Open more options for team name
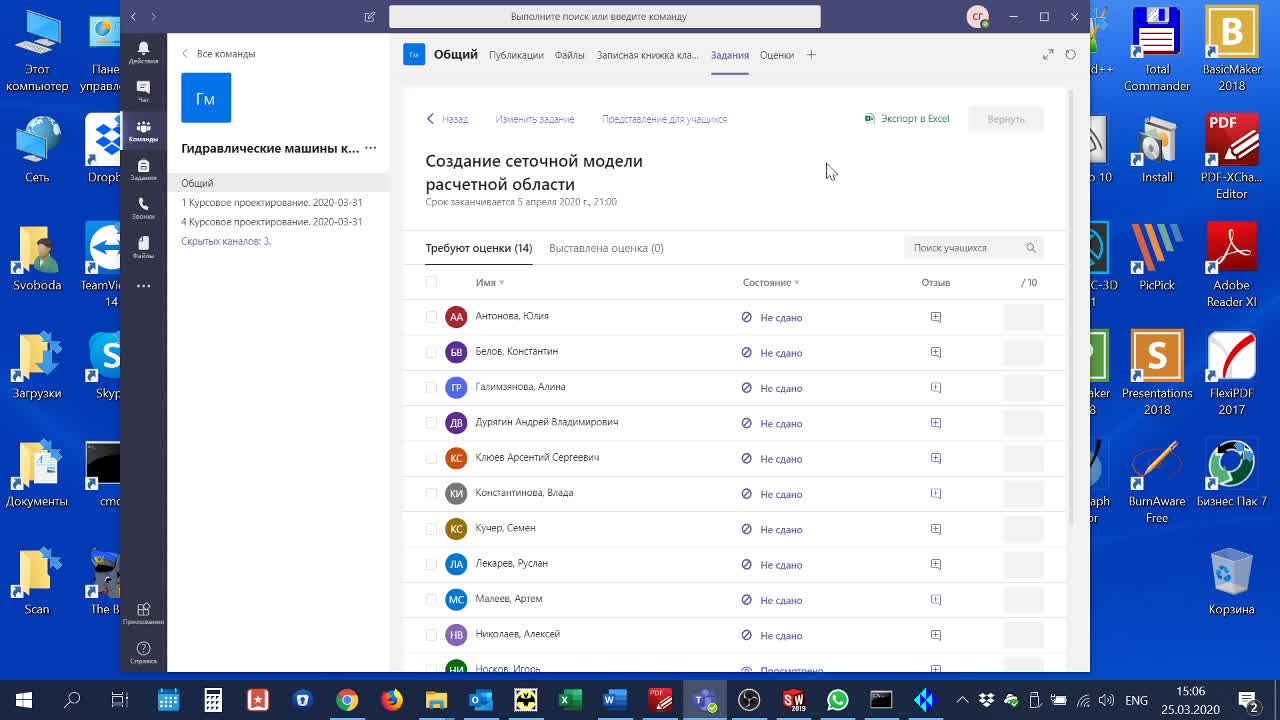The height and width of the screenshot is (720, 1280). click(370, 148)
